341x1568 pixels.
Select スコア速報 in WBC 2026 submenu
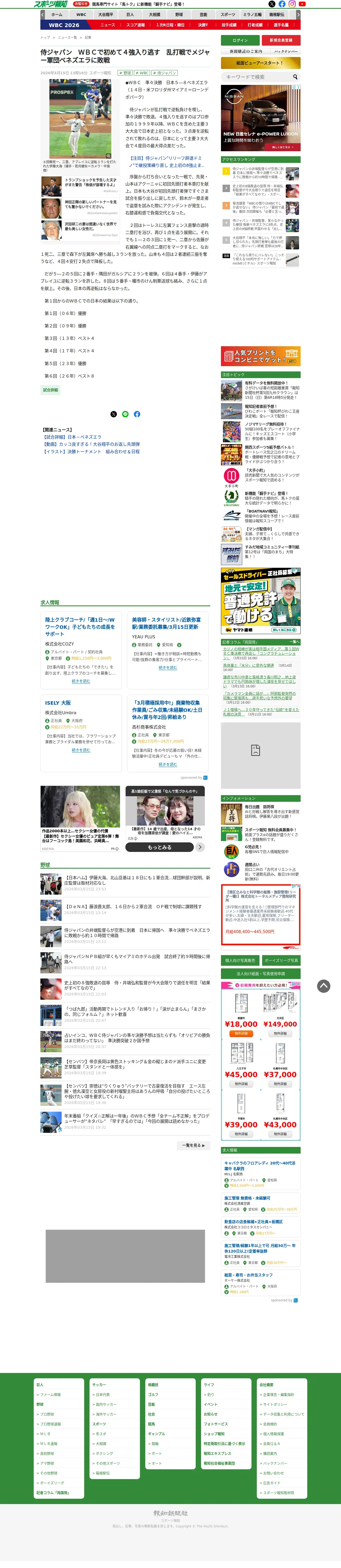click(135, 25)
